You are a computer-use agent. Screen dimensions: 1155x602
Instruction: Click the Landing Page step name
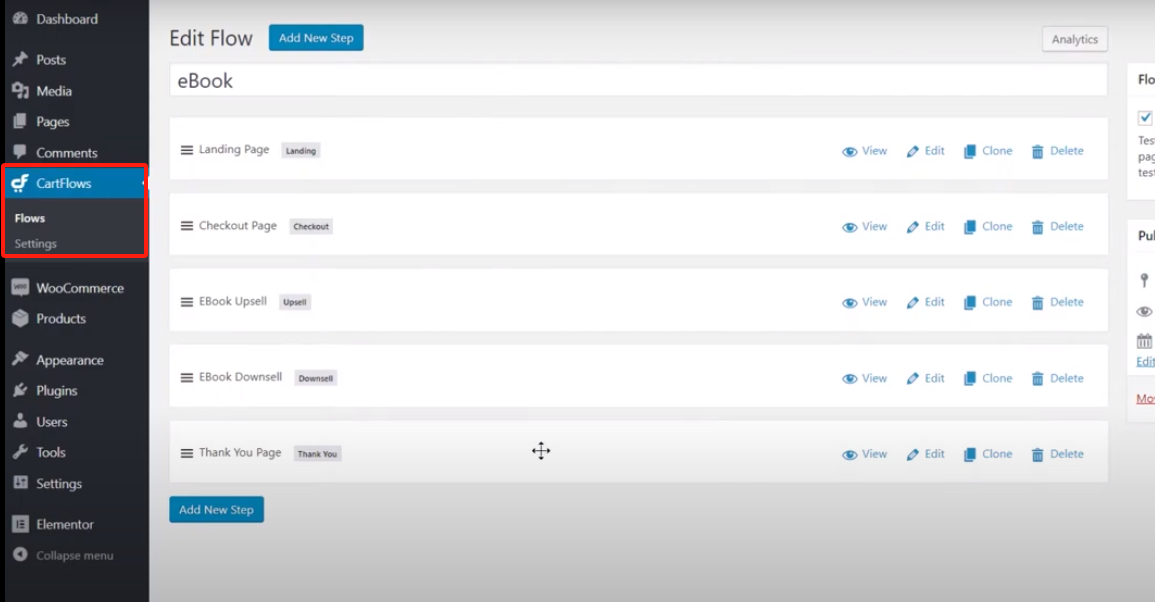234,149
